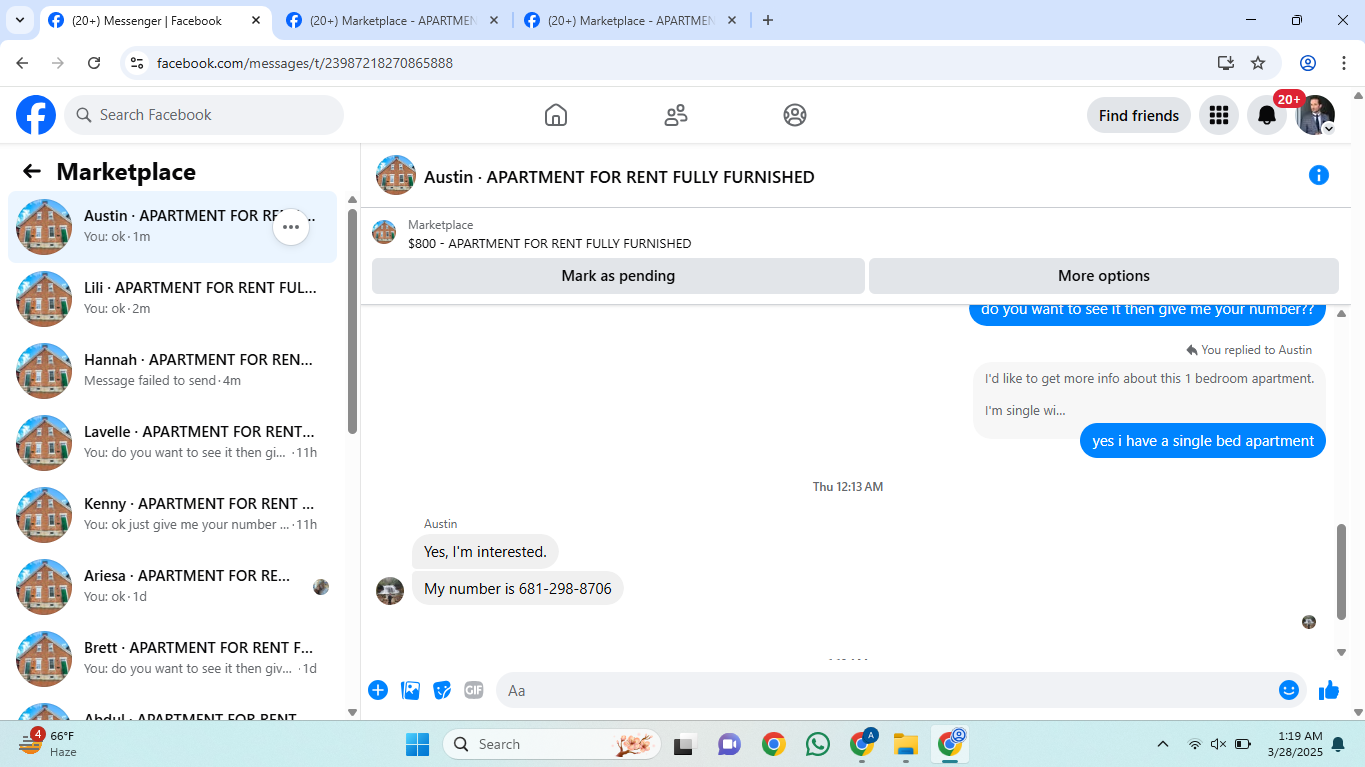Image resolution: width=1365 pixels, height=767 pixels.
Task: Click the "You replied to Austin" label
Action: (1249, 350)
